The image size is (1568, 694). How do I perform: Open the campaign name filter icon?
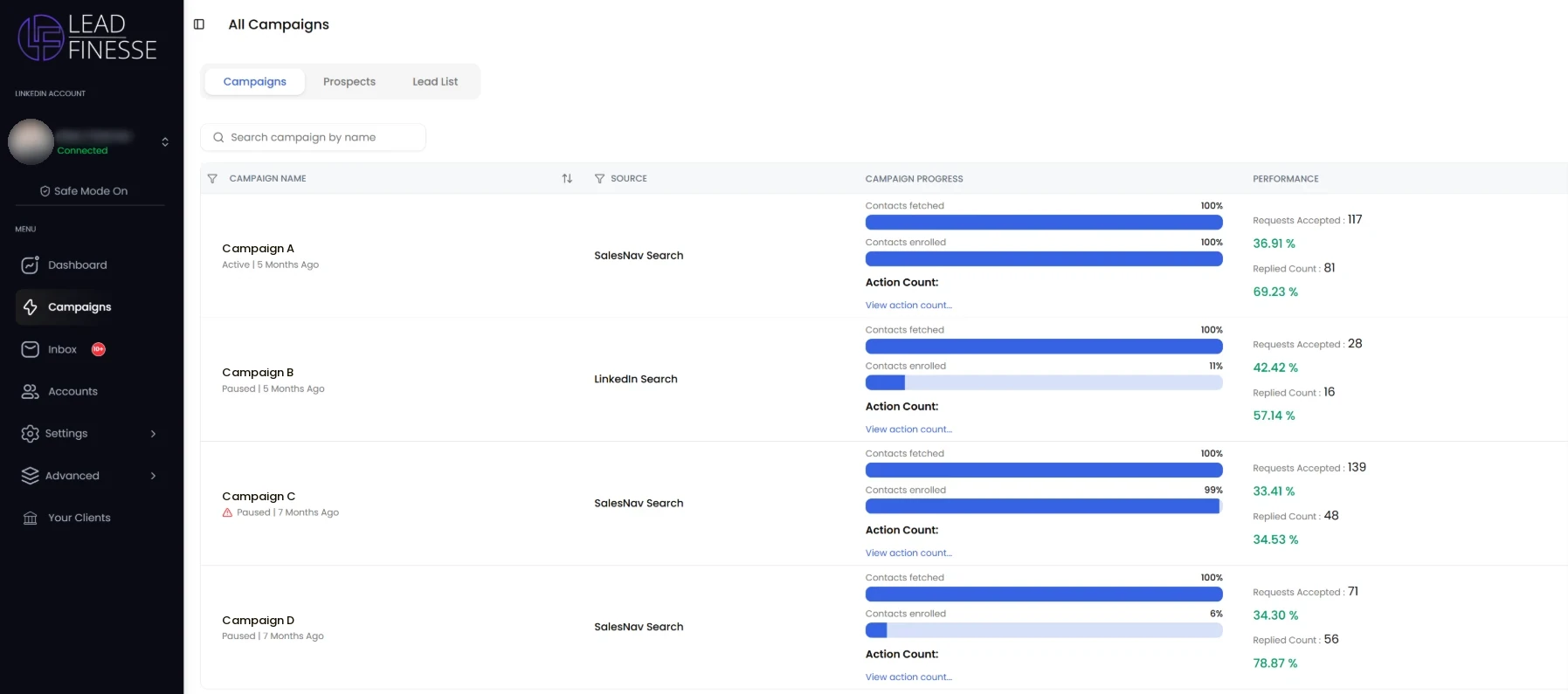coord(212,178)
